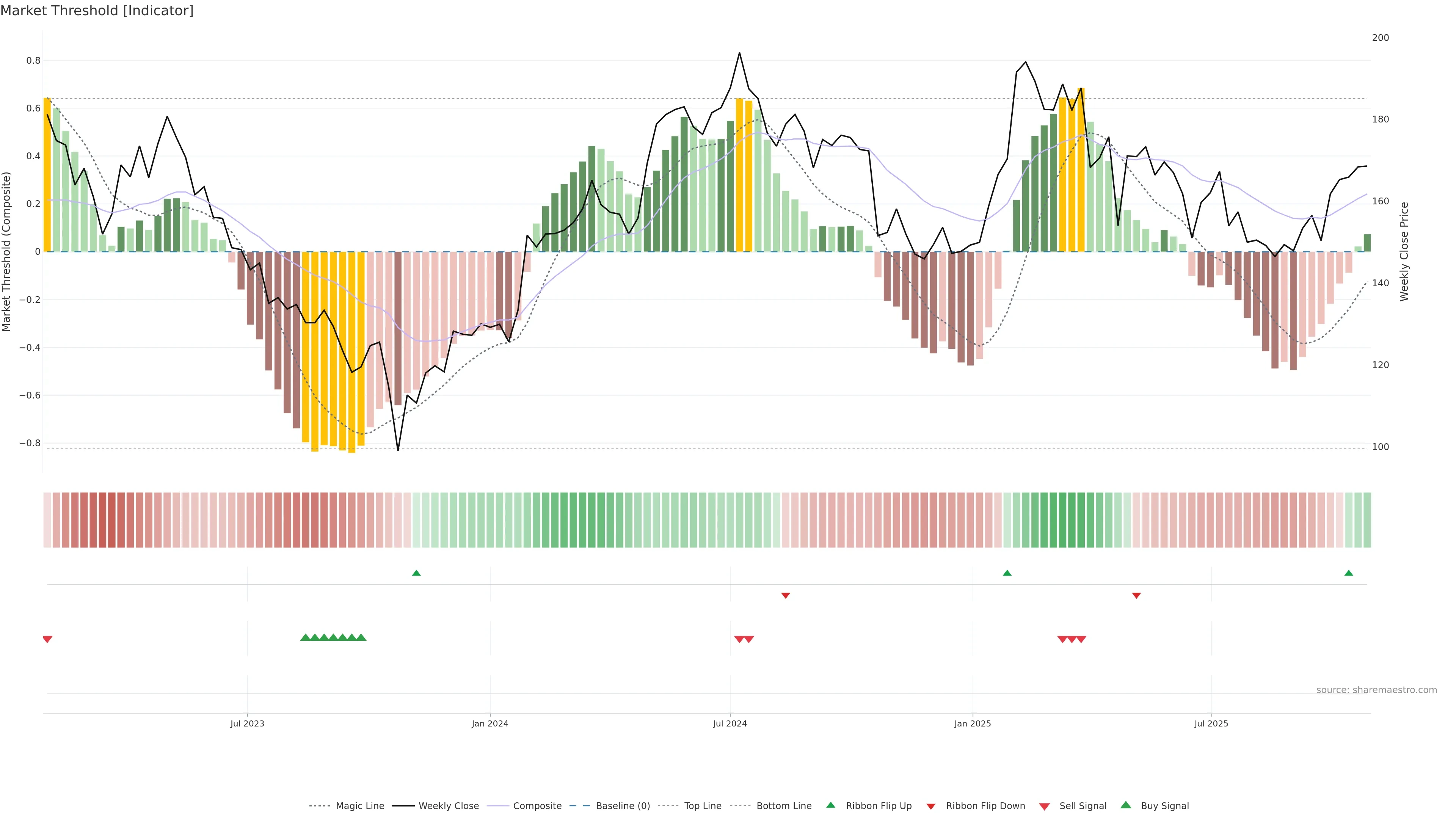Hide the Top Line series via legend
The height and width of the screenshot is (819, 1456).
[703, 806]
